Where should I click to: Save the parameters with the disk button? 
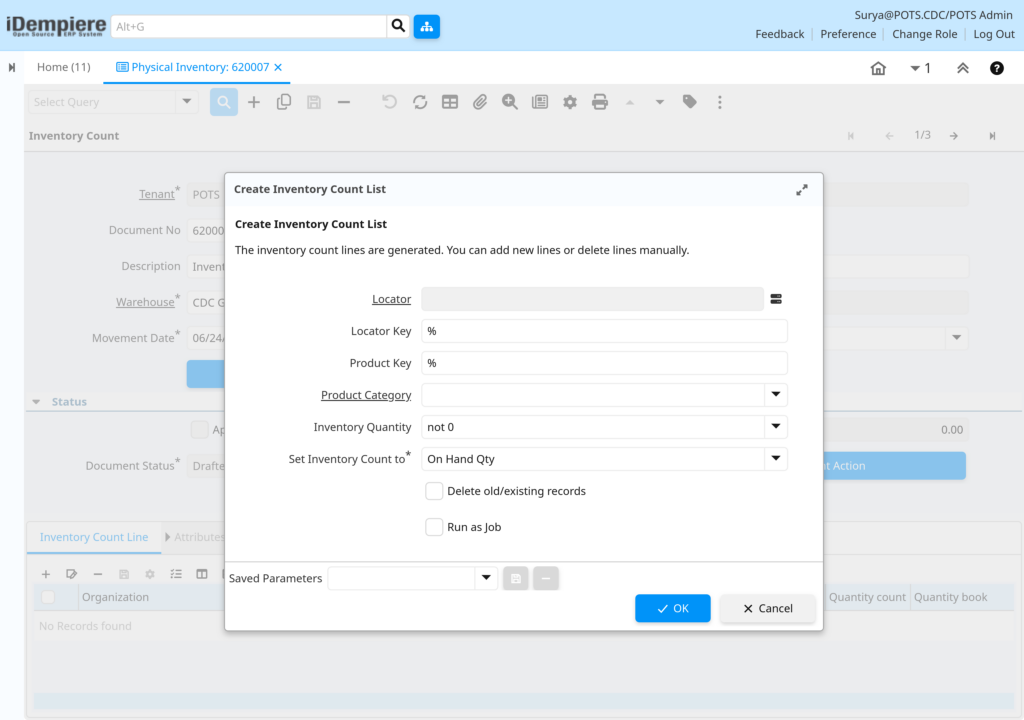(516, 578)
